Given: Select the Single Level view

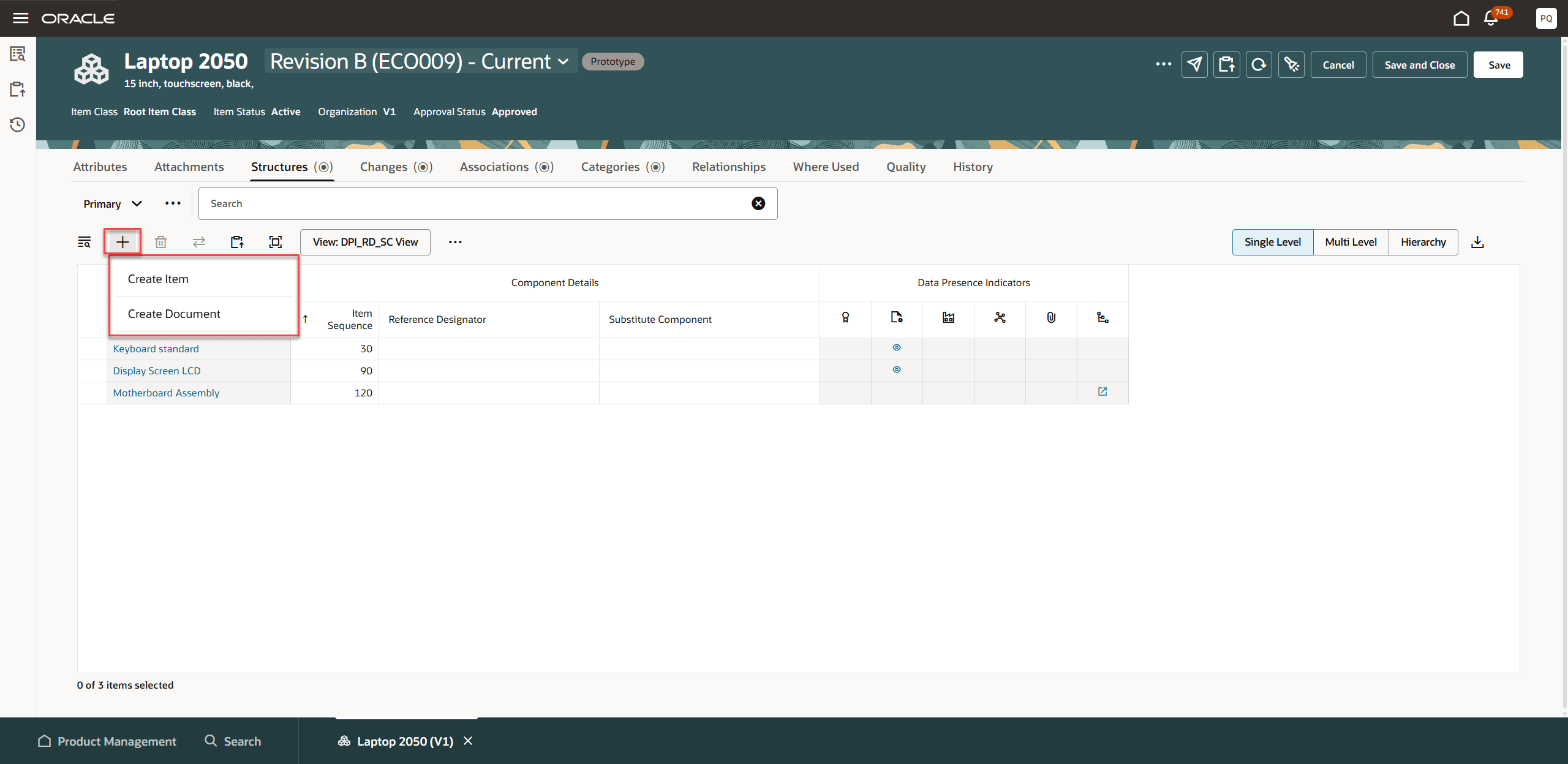Looking at the screenshot, I should point(1272,242).
